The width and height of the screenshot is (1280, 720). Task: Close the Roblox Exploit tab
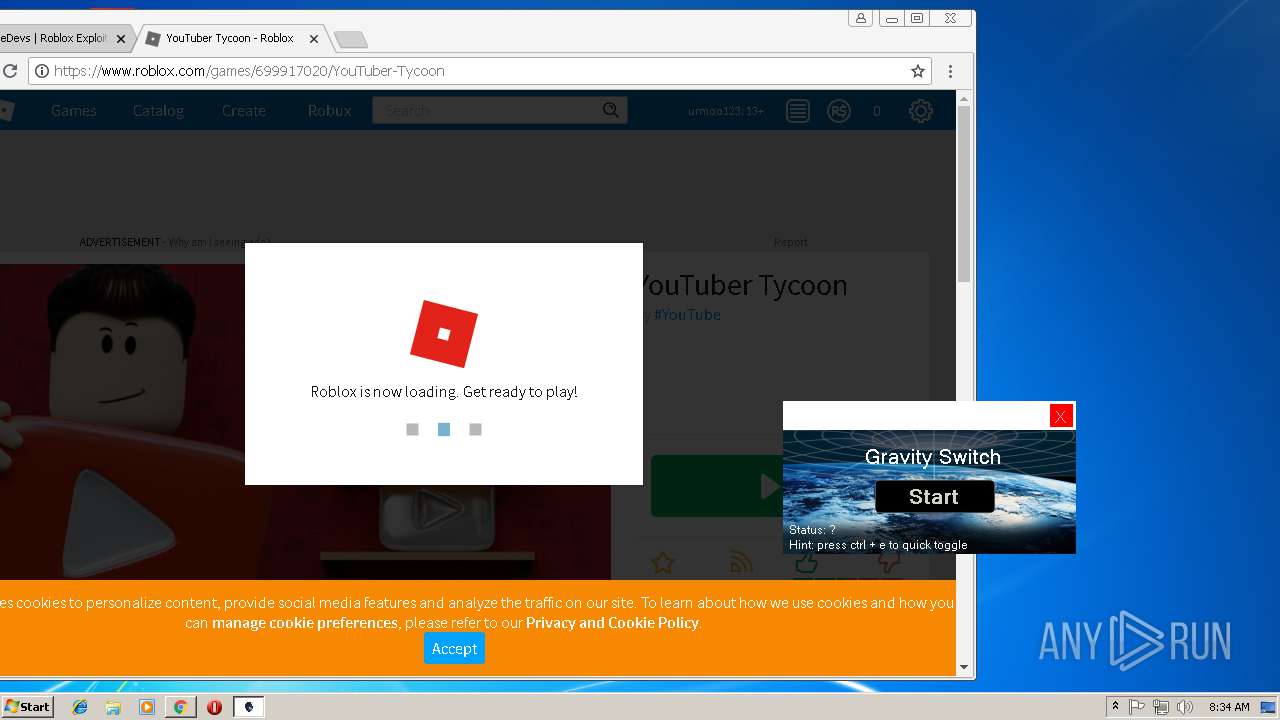point(120,39)
